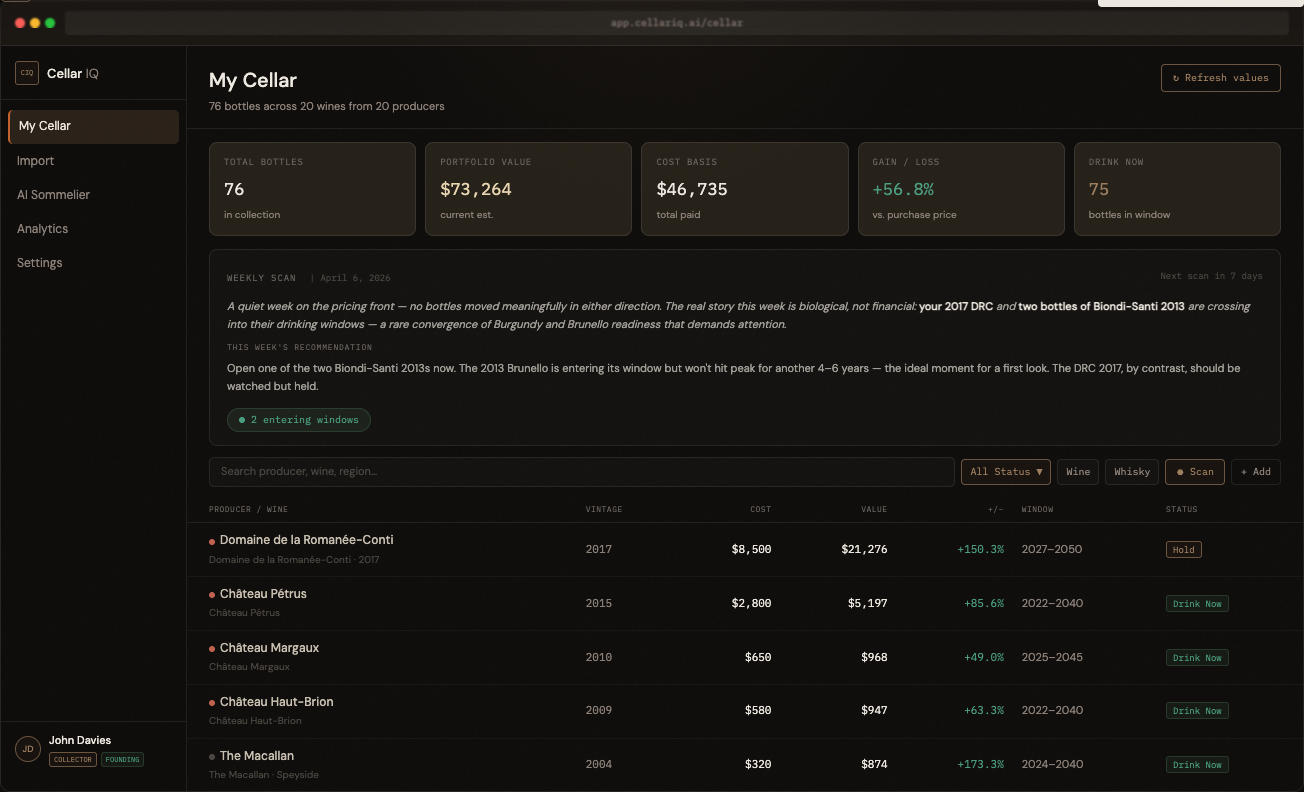Screen dimensions: 1304x792
Task: Click the red dot beside Château Margaux
Action: coord(212,649)
